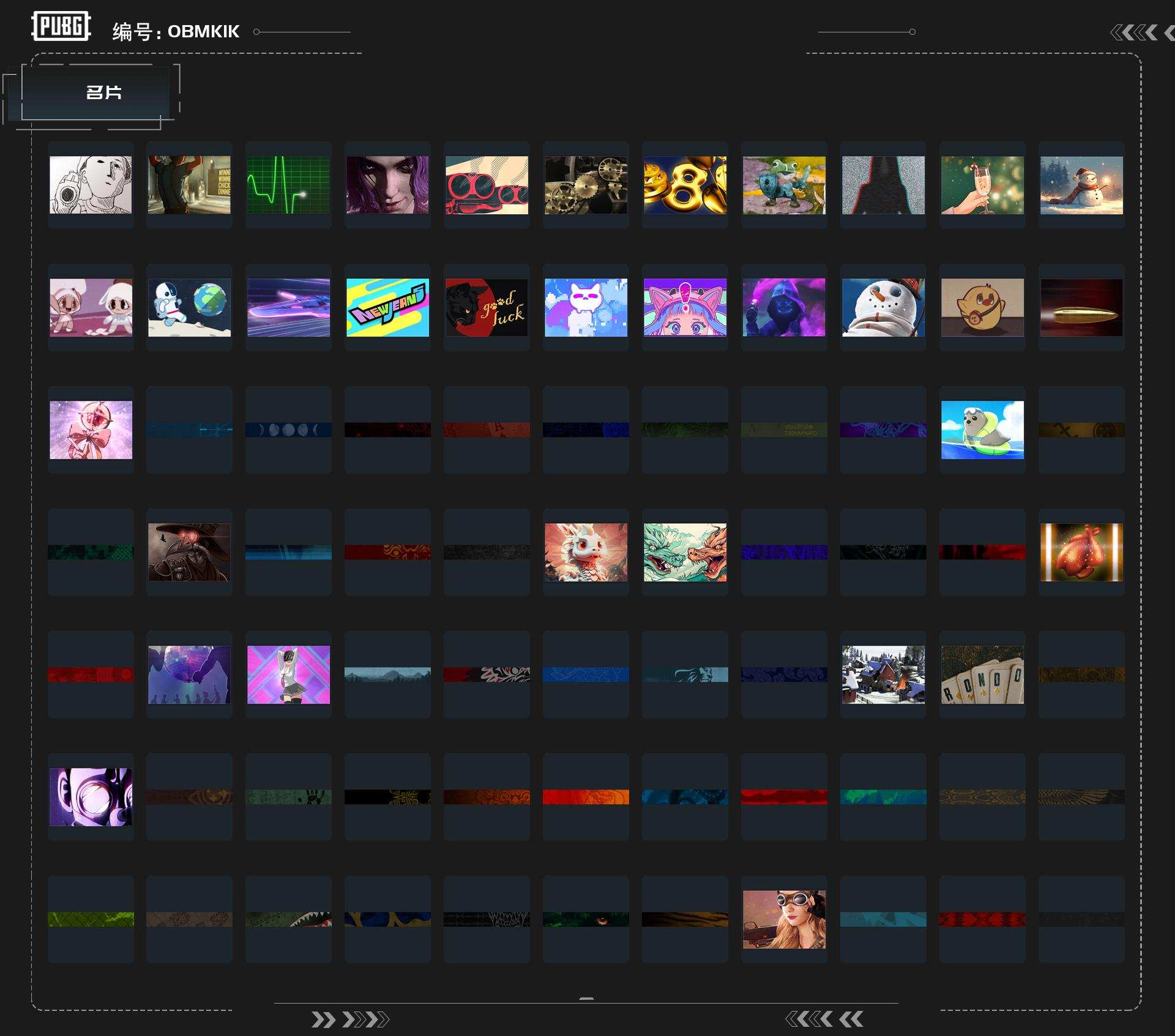
Task: Choose the neon purple speeding ship nameplate
Action: [289, 307]
